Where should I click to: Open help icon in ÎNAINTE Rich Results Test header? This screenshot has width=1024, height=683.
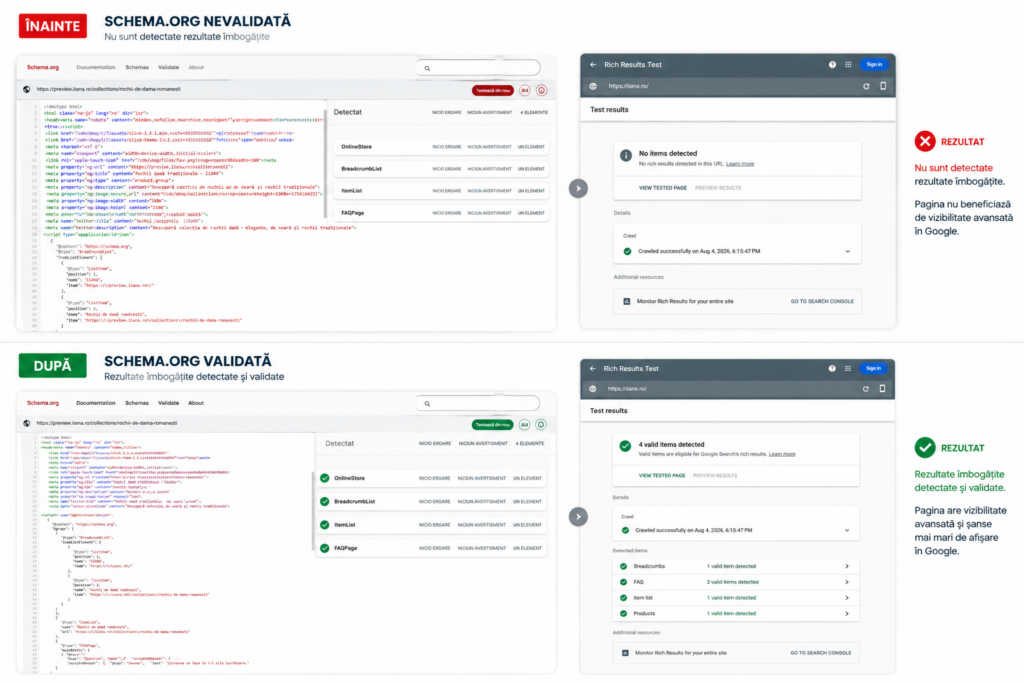832,65
